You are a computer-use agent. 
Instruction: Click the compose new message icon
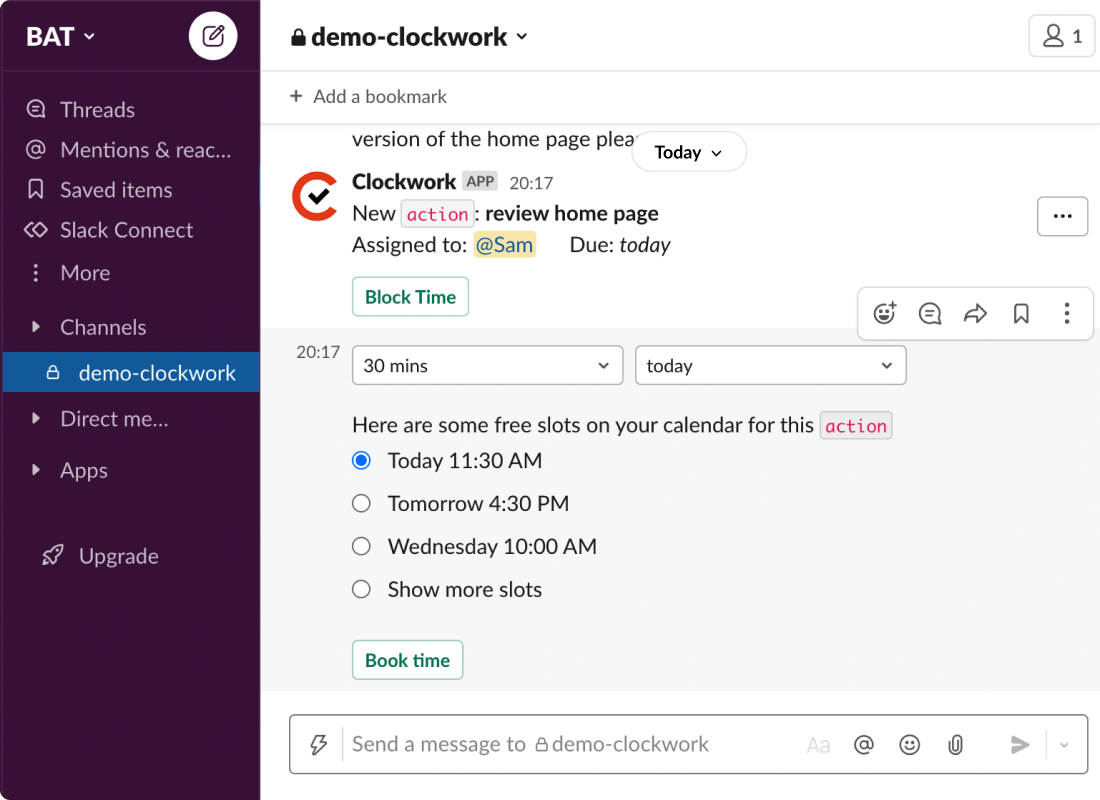(x=213, y=36)
